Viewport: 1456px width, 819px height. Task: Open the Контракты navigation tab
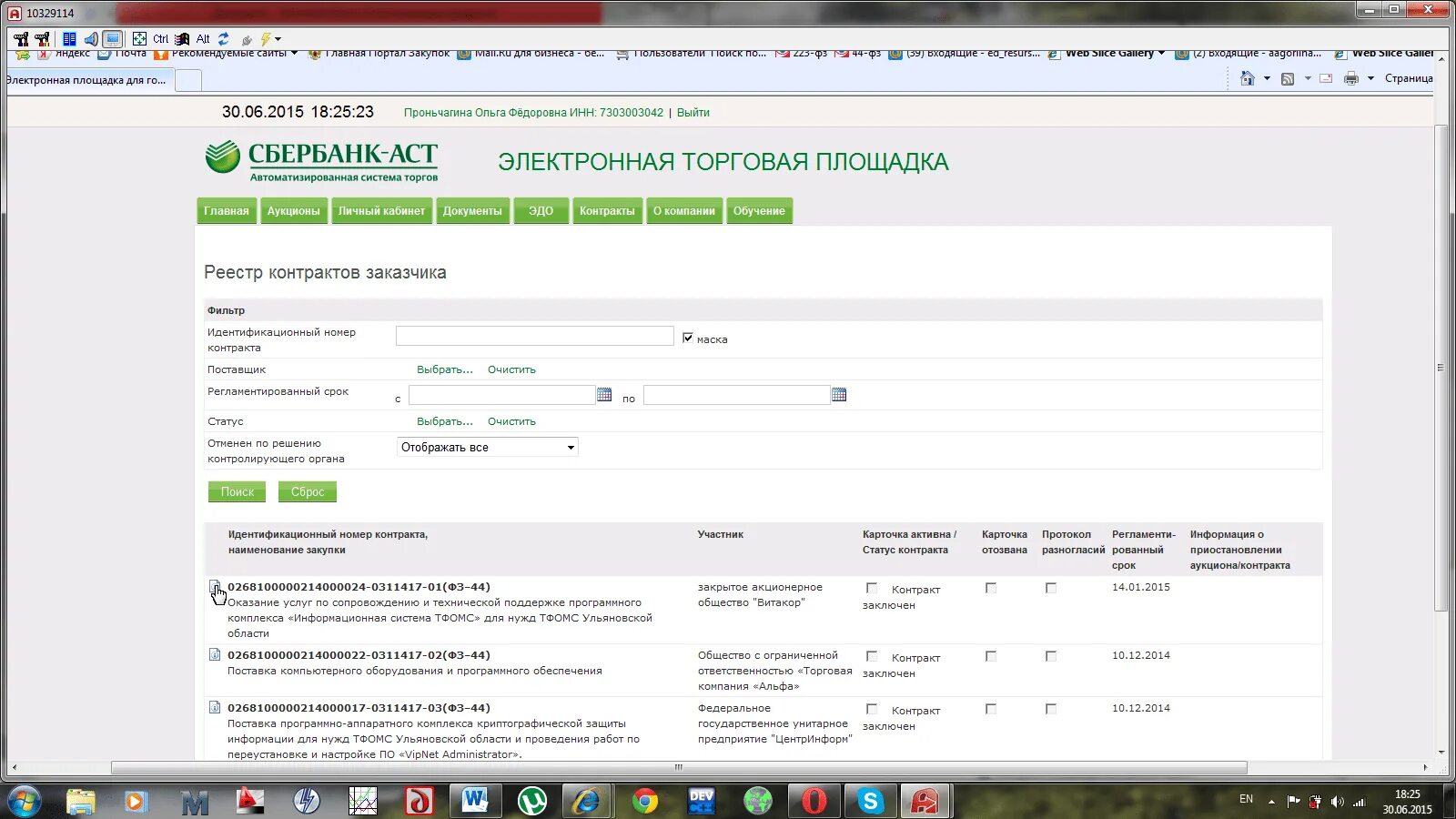[x=607, y=211]
